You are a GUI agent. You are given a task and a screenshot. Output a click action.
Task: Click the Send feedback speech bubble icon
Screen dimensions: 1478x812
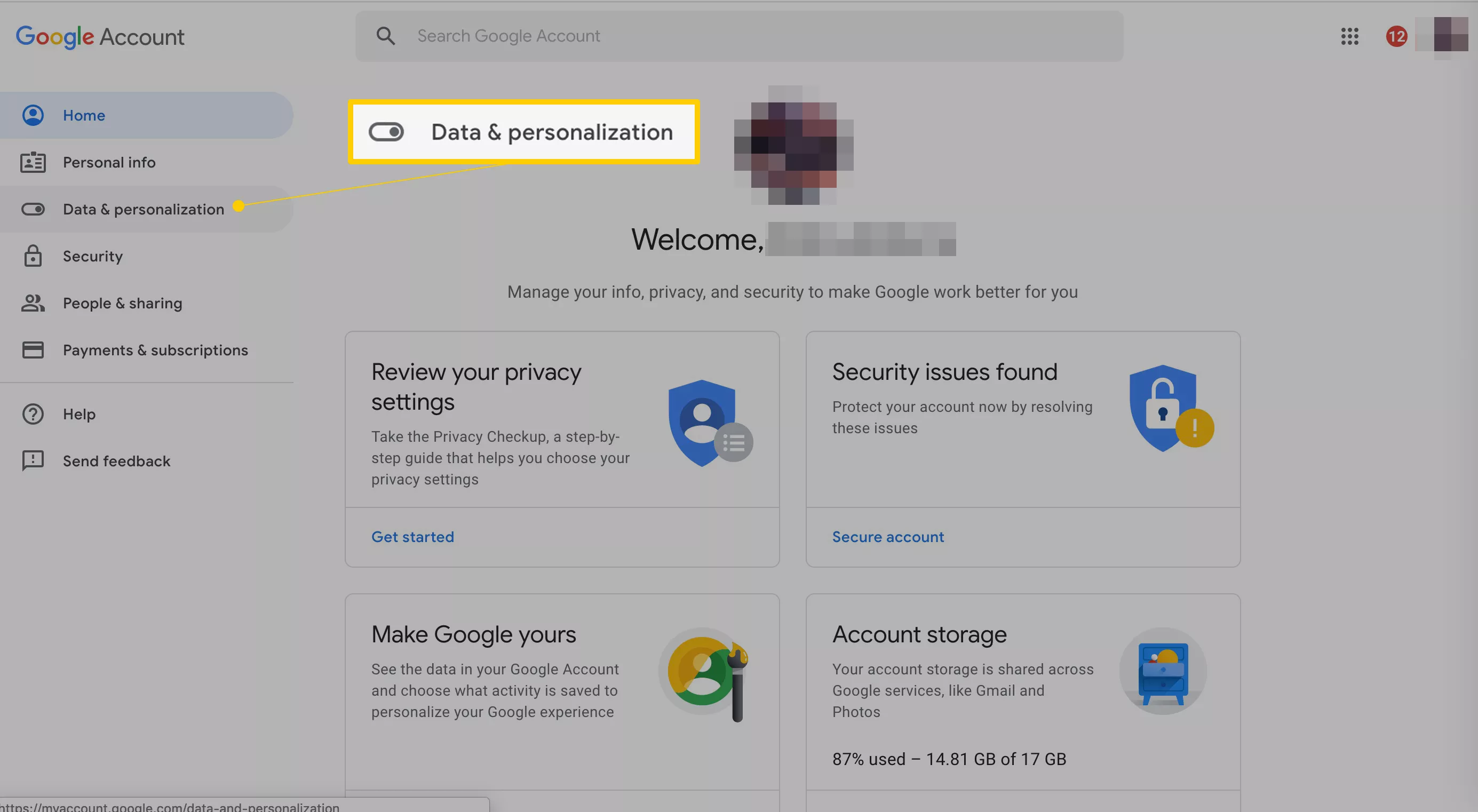click(33, 461)
